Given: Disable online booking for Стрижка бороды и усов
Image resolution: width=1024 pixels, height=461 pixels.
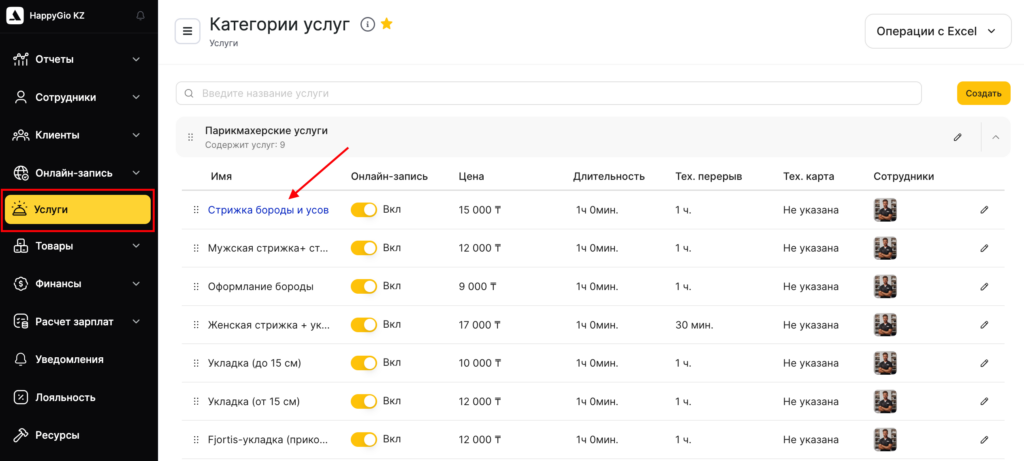Looking at the screenshot, I should [x=364, y=210].
